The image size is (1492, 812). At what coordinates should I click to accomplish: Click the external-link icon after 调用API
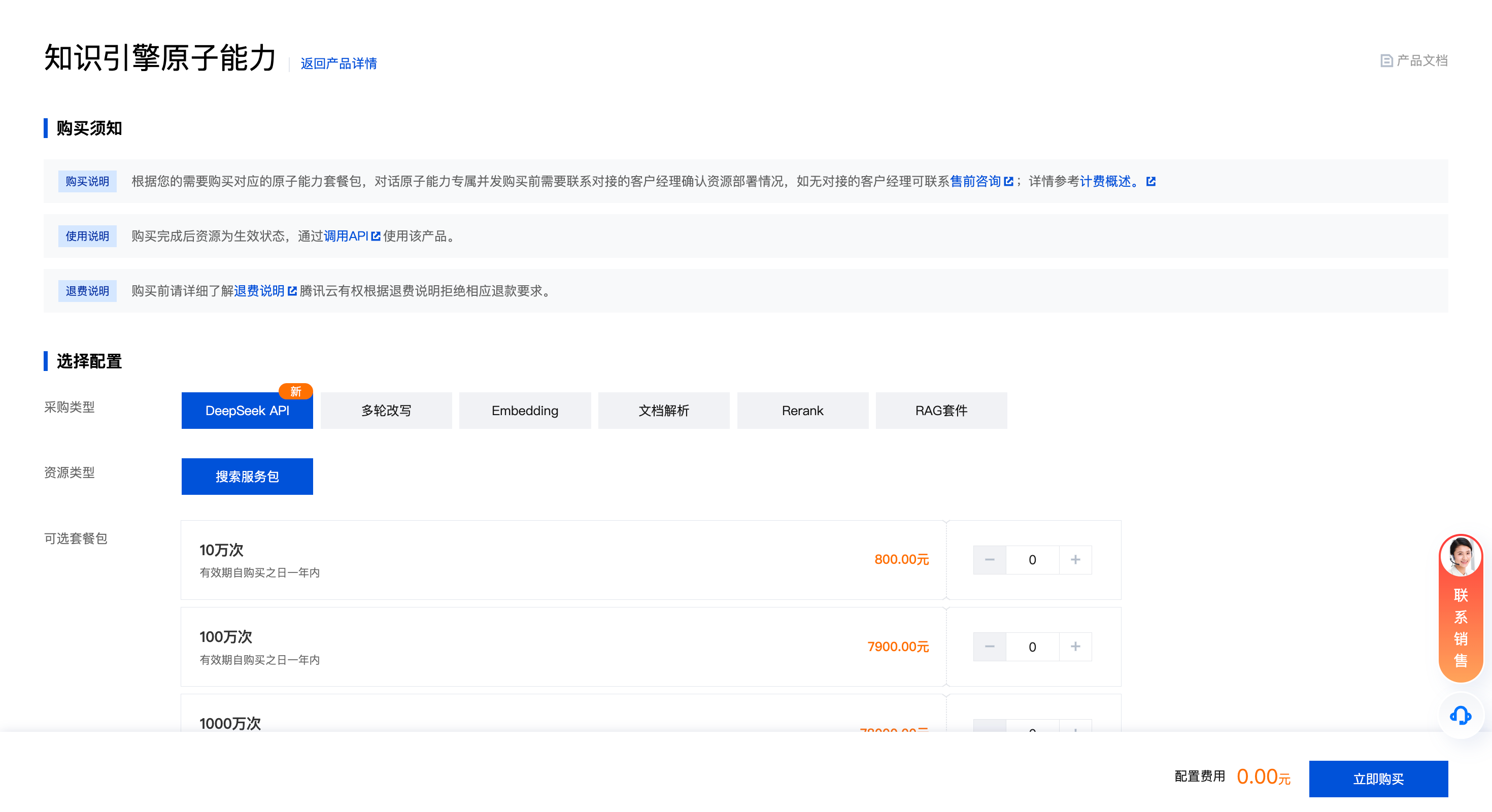click(x=376, y=236)
